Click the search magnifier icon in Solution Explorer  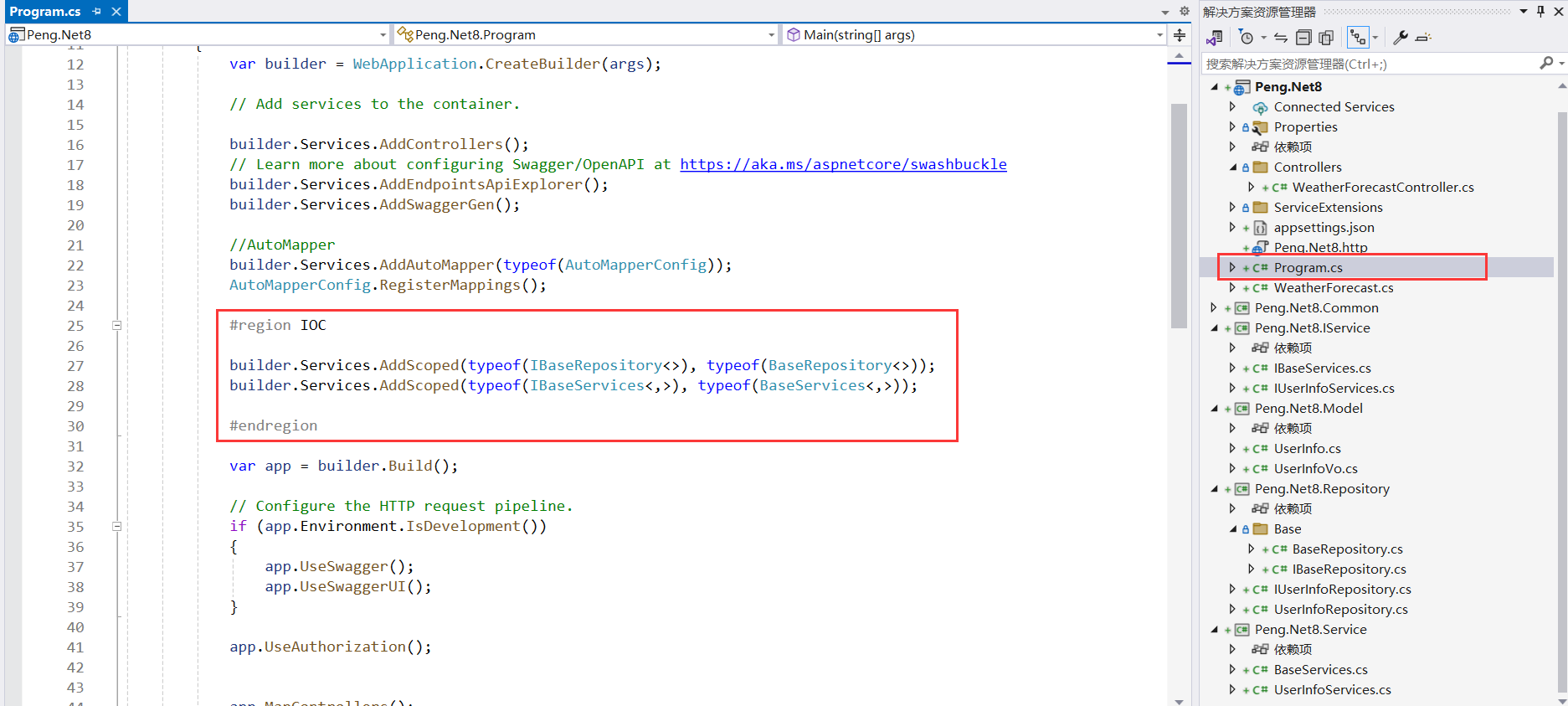[x=1545, y=64]
